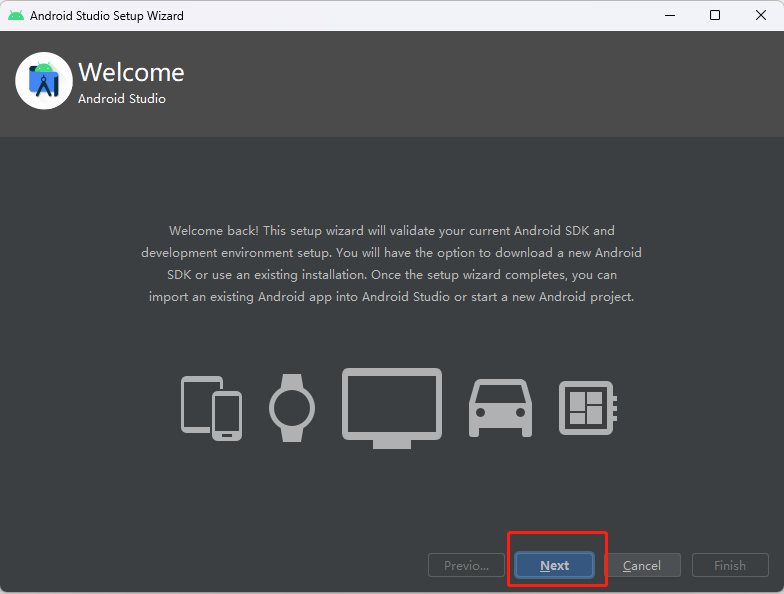784x594 pixels.
Task: Click the Android Studio subtitle under Welcome
Action: coord(122,98)
